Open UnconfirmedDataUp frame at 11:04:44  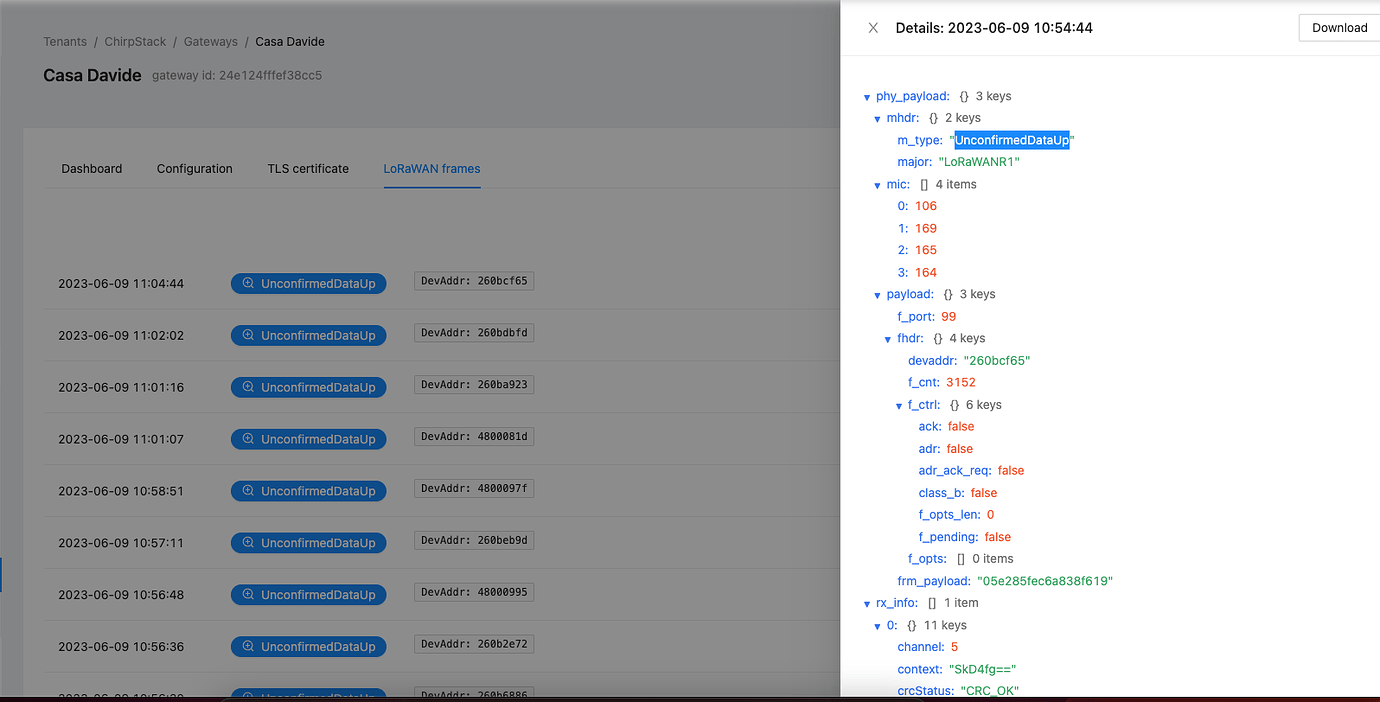(x=308, y=283)
